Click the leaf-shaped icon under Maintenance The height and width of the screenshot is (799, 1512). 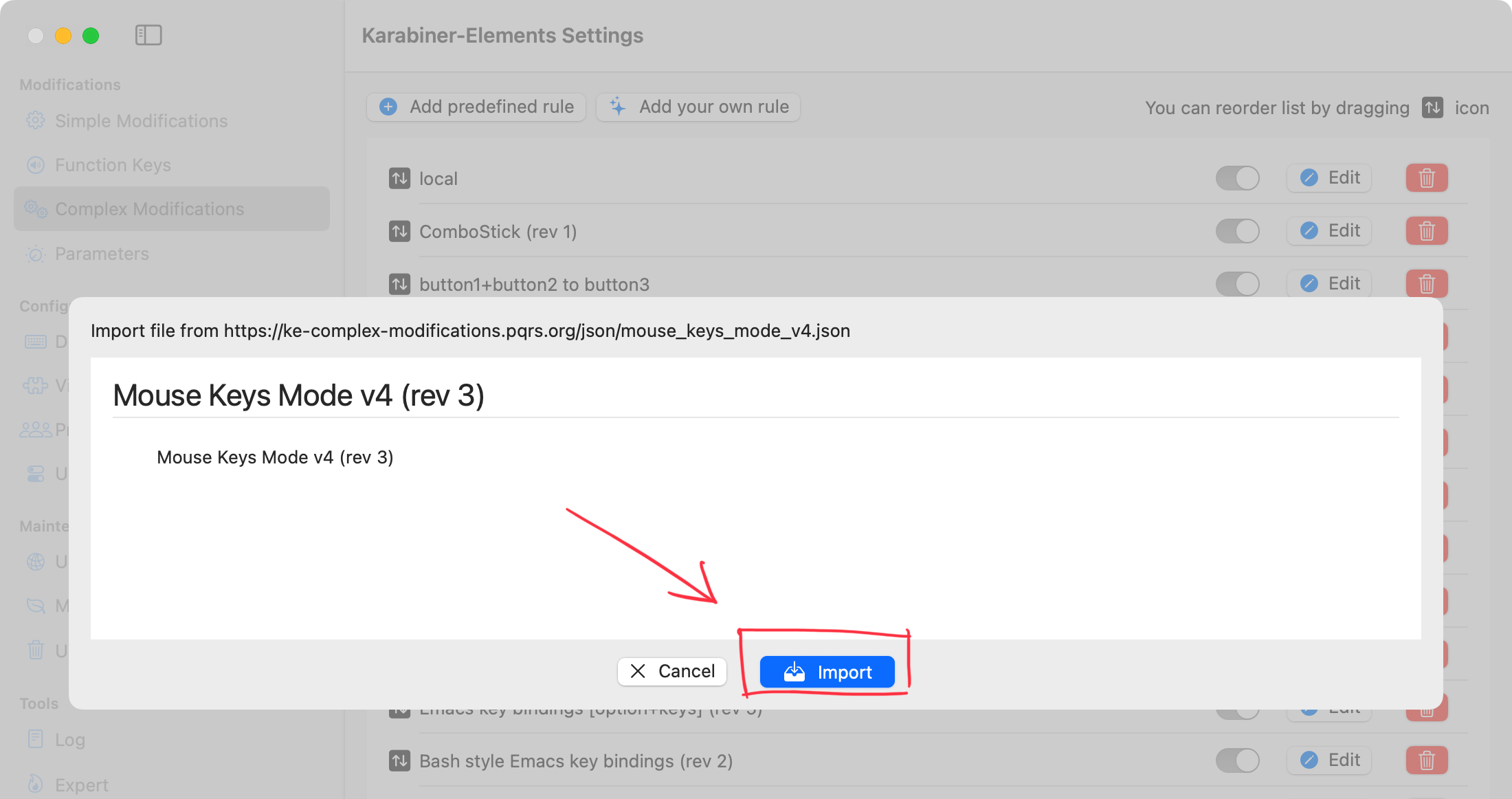(36, 606)
